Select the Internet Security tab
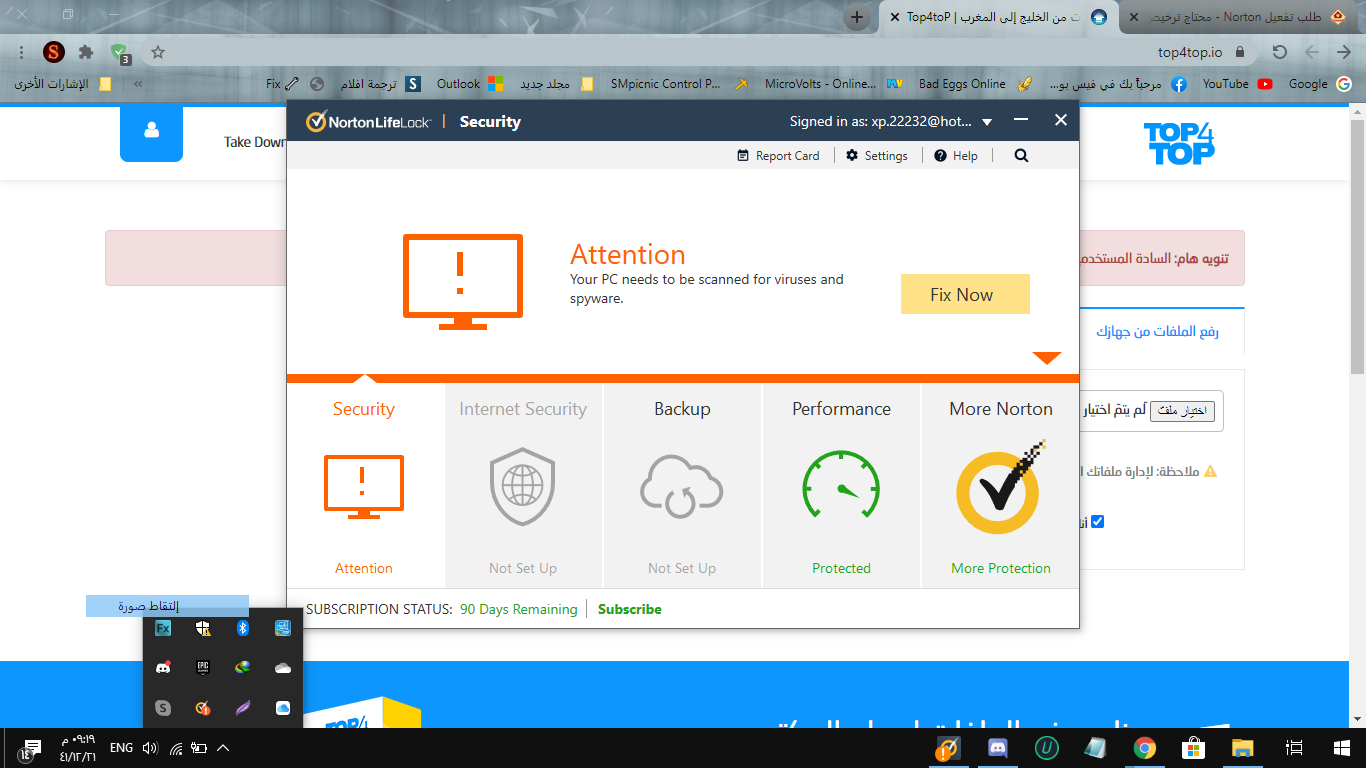This screenshot has width=1366, height=768. coord(523,485)
